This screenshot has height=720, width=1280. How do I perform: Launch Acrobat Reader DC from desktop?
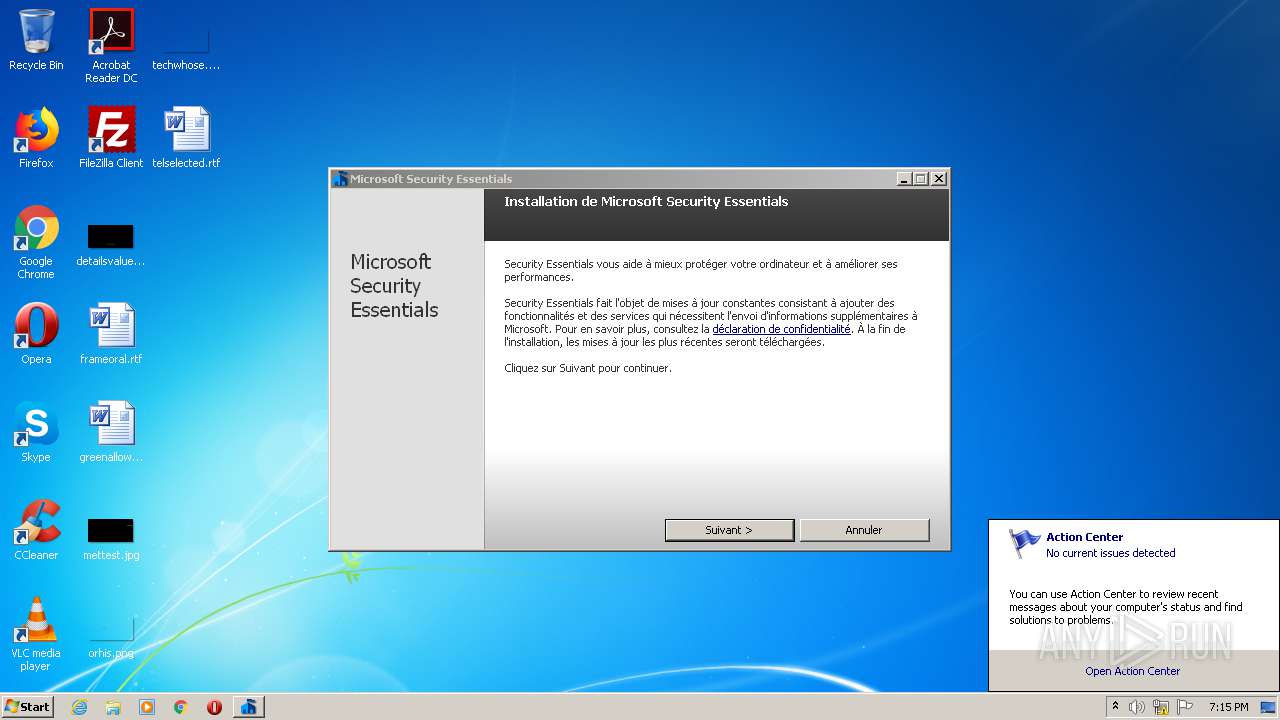(111, 45)
